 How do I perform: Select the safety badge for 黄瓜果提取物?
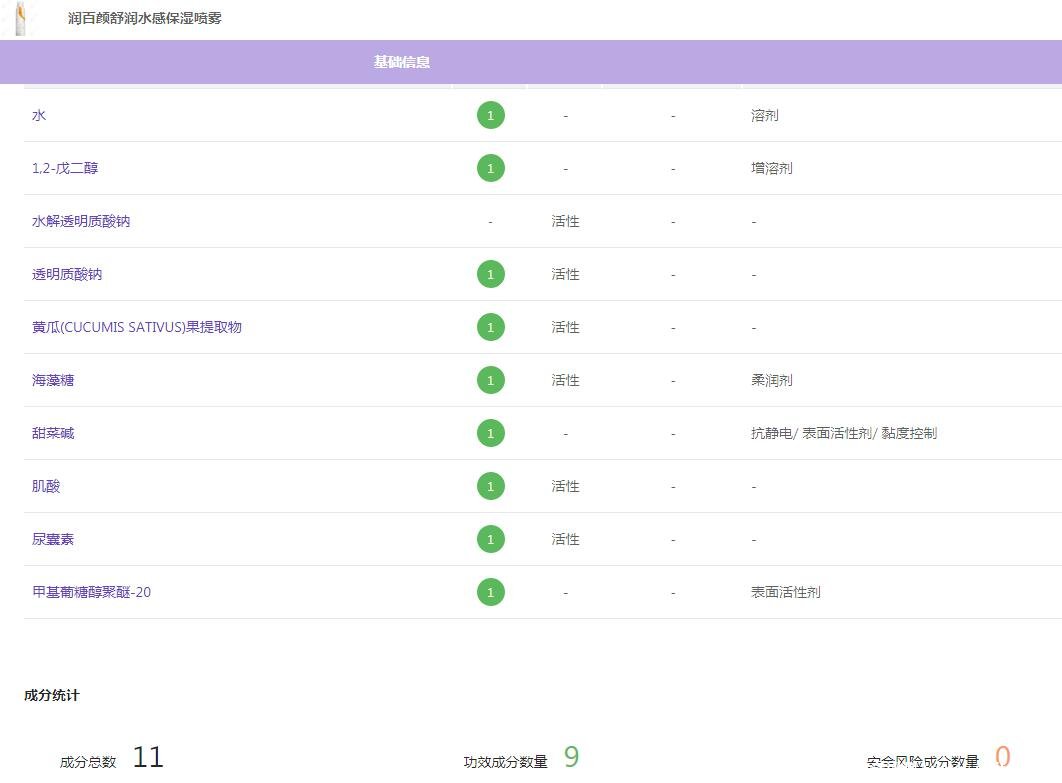[x=490, y=327]
